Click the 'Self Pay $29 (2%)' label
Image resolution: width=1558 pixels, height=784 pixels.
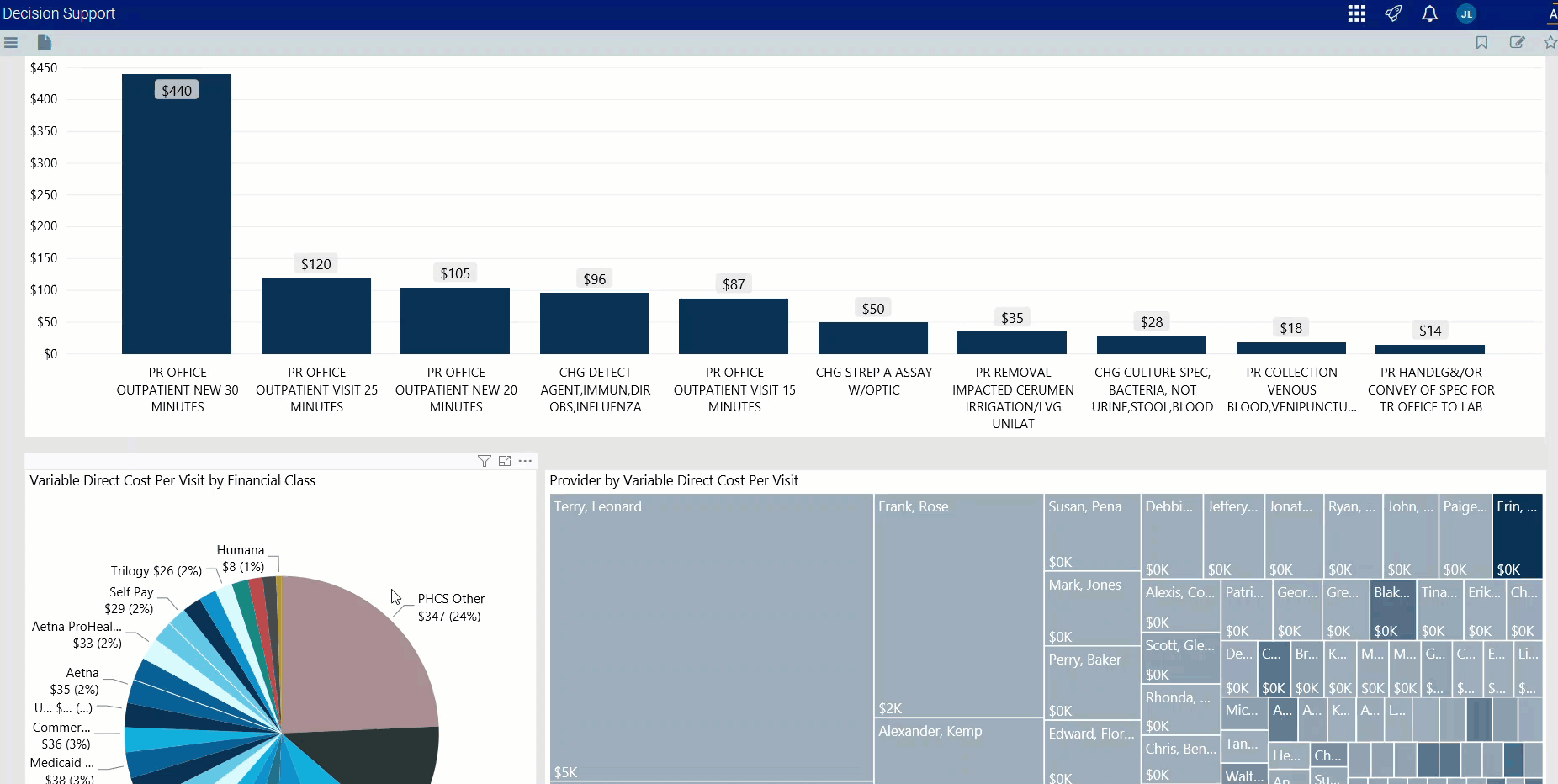coord(130,601)
